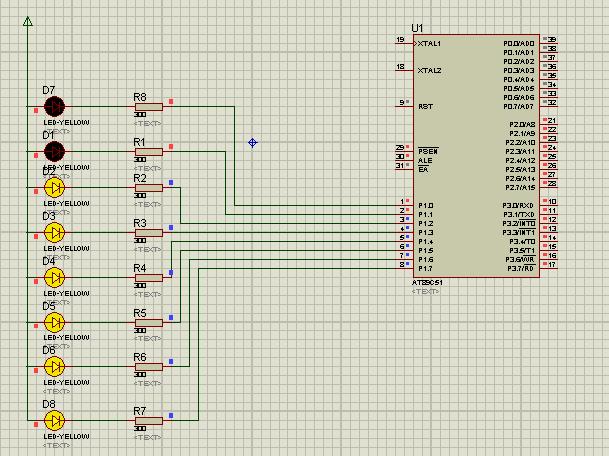The height and width of the screenshot is (456, 609).
Task: Click pin number 39 on U1
Action: click(x=552, y=39)
